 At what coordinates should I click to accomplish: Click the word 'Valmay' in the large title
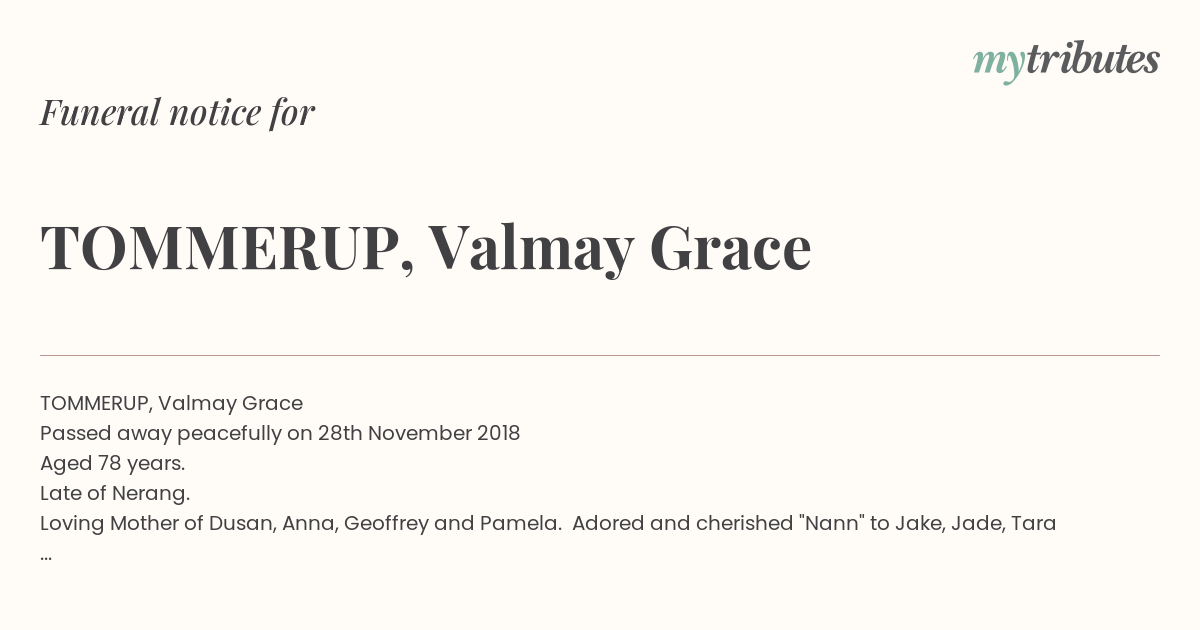click(x=531, y=249)
